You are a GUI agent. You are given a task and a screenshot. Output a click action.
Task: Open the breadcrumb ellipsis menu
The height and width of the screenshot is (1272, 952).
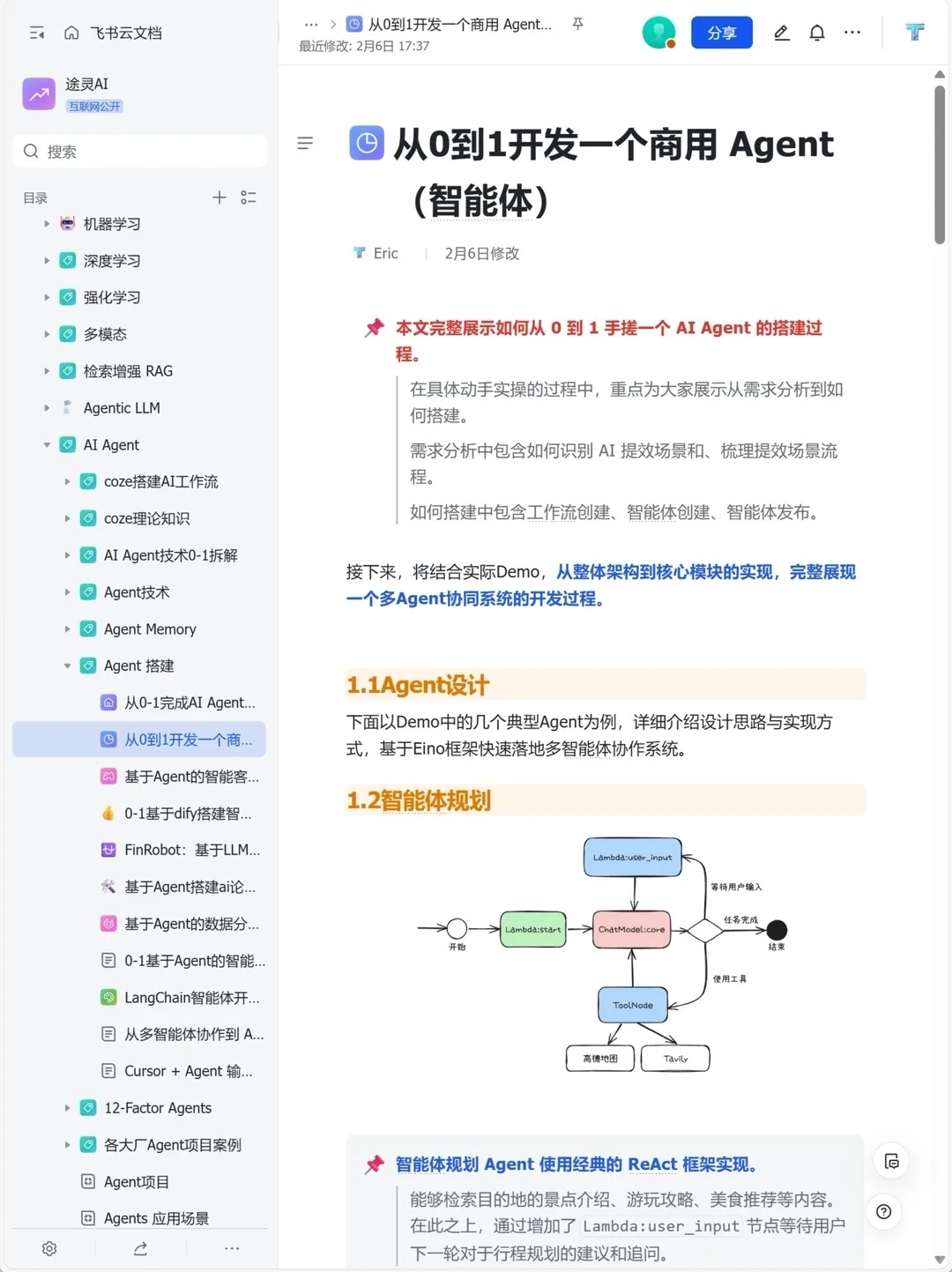coord(311,25)
